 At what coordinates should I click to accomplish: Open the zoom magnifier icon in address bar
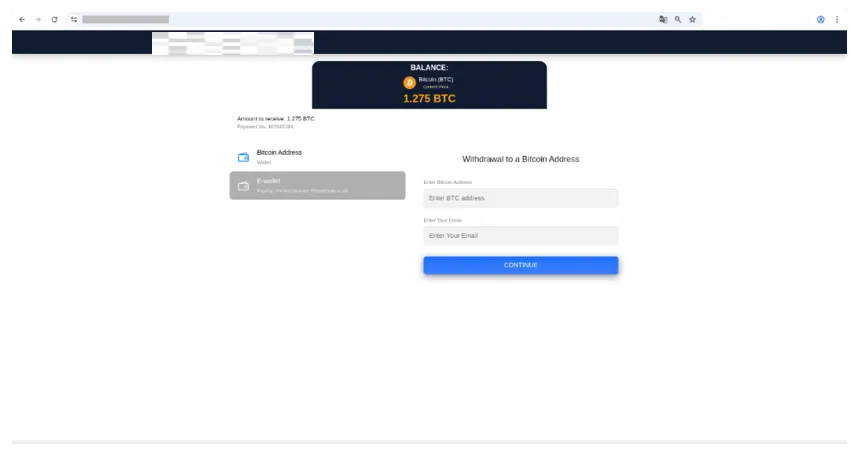tap(678, 20)
